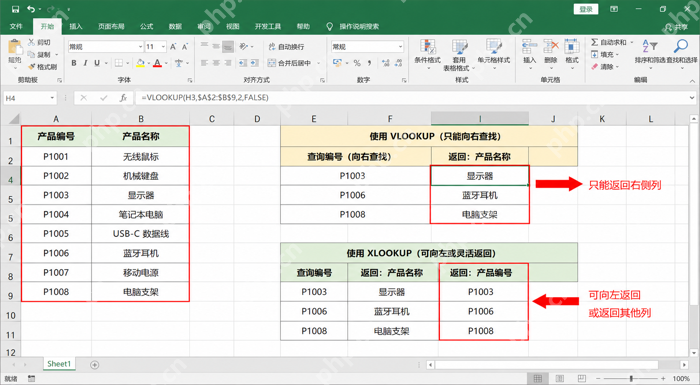700x385 pixels.
Task: Click Delete cells (删除) icon
Action: 551,46
